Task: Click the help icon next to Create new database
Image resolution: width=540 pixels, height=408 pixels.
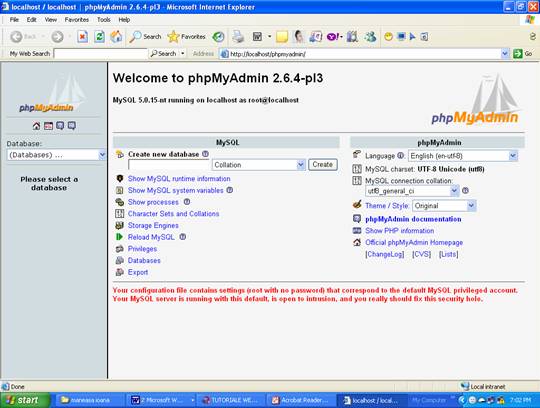Action: click(205, 154)
